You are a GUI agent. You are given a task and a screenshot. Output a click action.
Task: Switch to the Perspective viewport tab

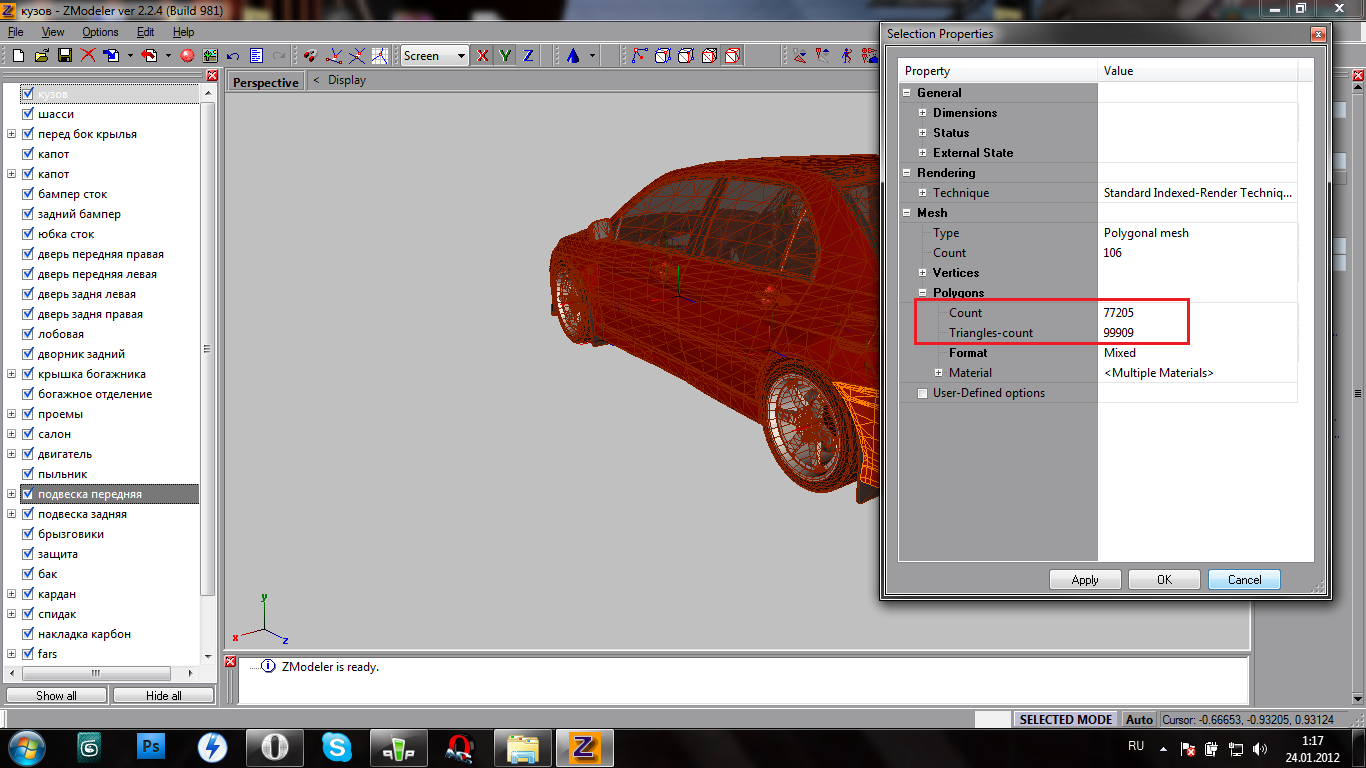pos(265,82)
